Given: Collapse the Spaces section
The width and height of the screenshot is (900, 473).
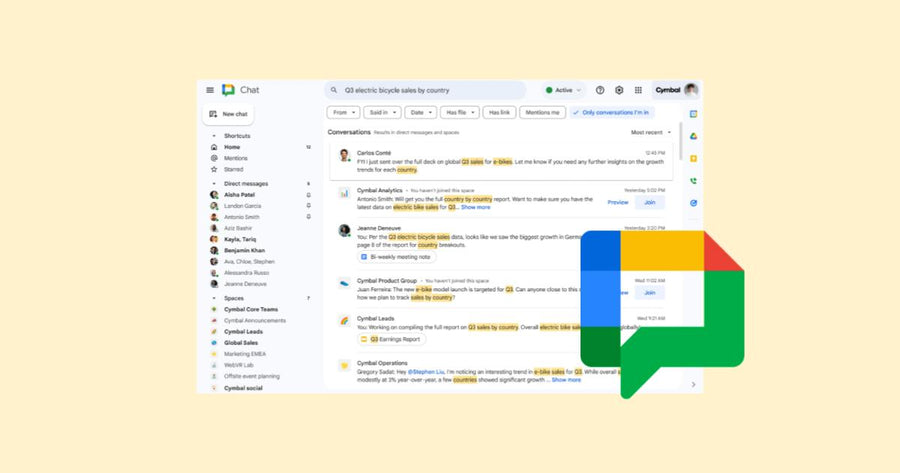Looking at the screenshot, I should (x=214, y=298).
